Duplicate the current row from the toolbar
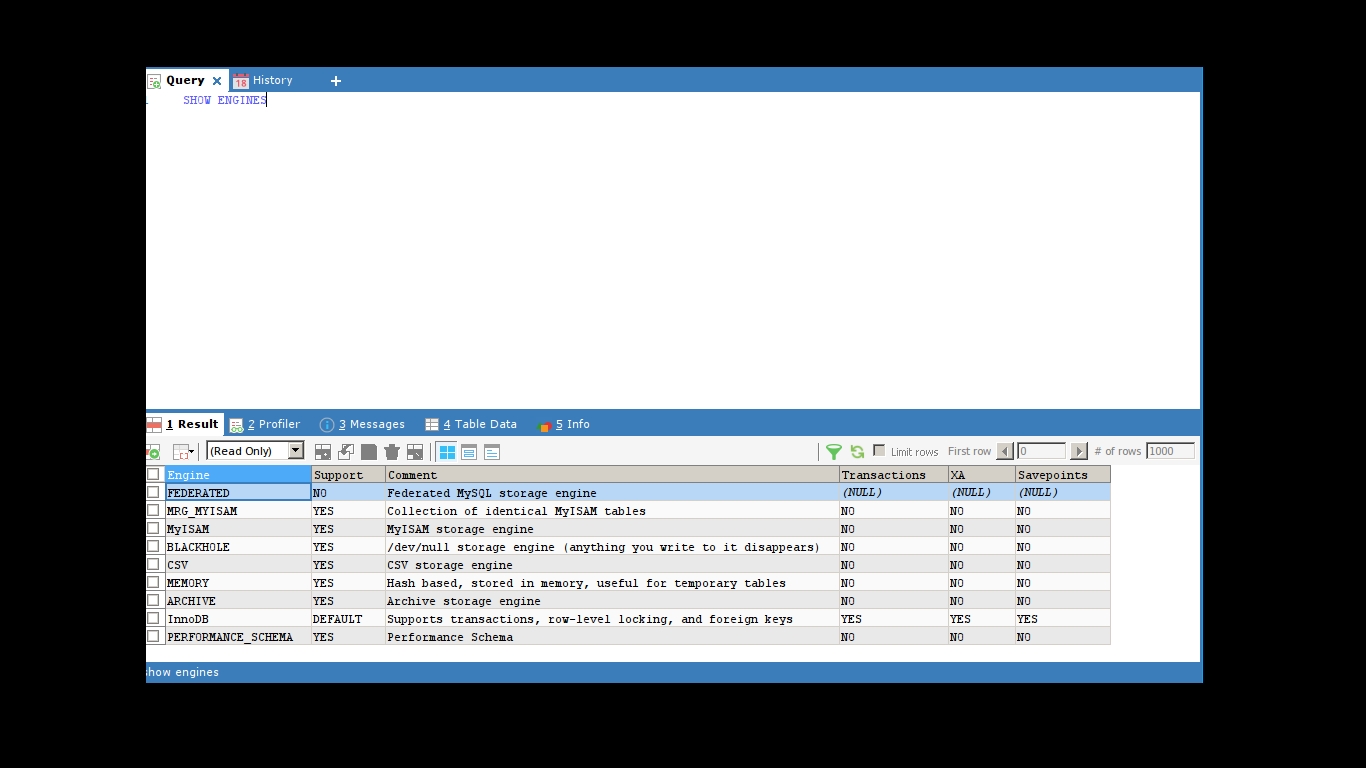The height and width of the screenshot is (768, 1366). click(x=346, y=451)
